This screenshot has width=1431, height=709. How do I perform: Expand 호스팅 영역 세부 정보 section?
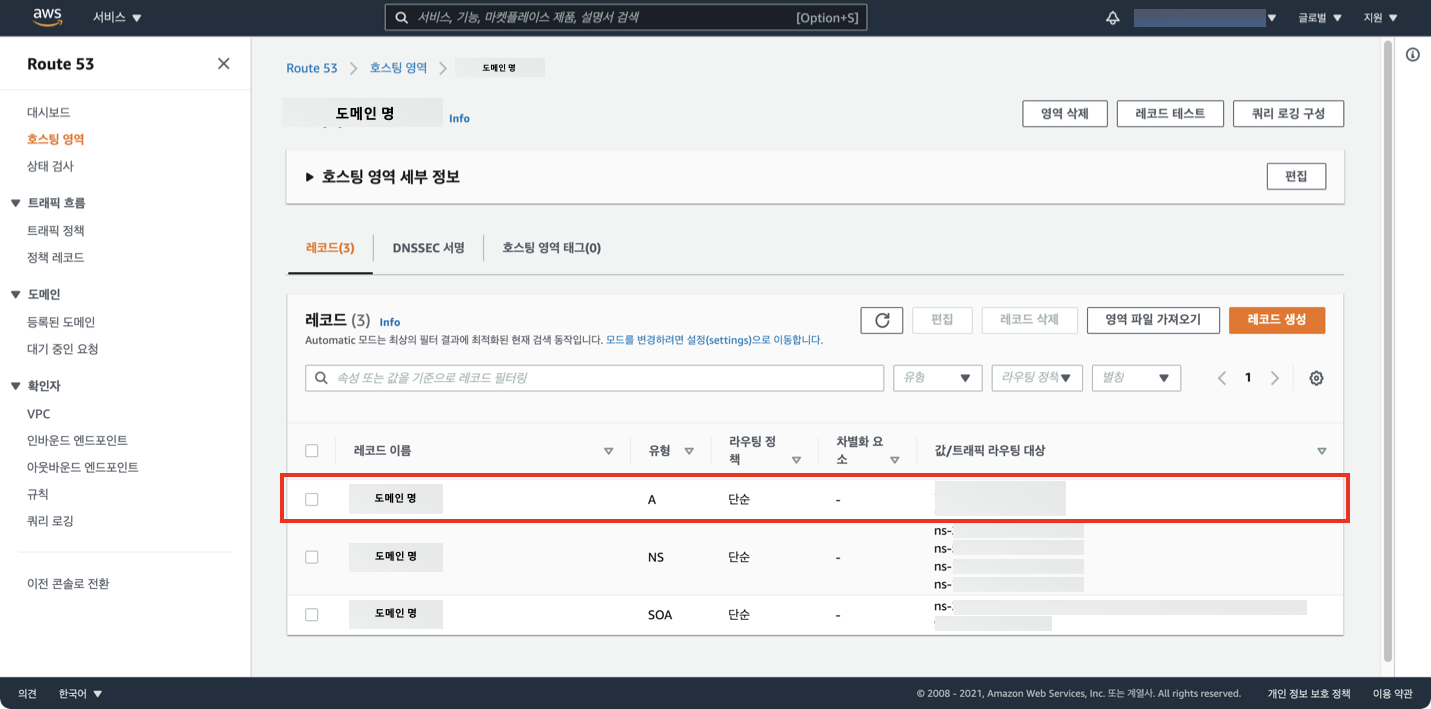(x=382, y=177)
